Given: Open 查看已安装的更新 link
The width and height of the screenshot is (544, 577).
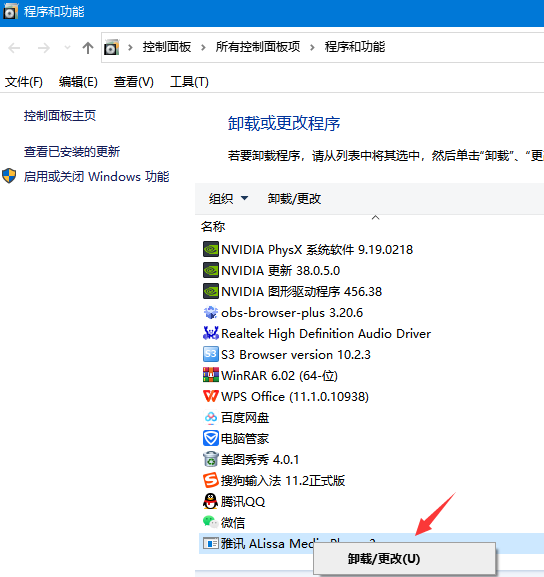Looking at the screenshot, I should 72,152.
